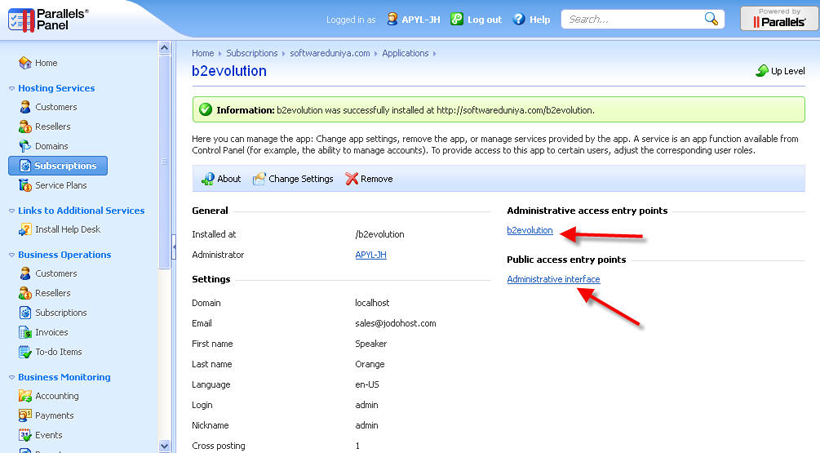Click inside the Search field
820x453 pixels.
pyautogui.click(x=633, y=19)
